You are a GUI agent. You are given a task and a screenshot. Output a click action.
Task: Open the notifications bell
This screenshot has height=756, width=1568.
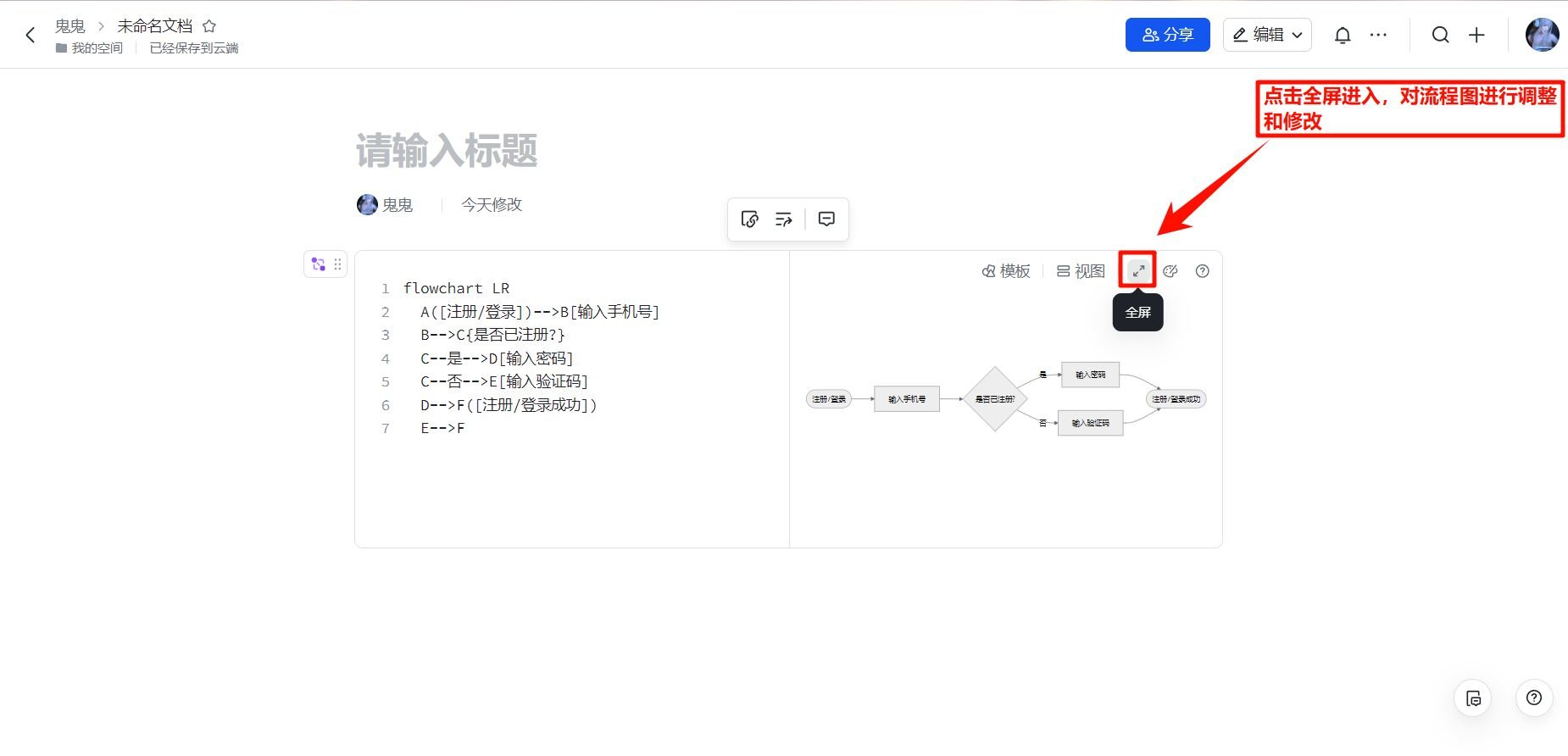[1343, 35]
